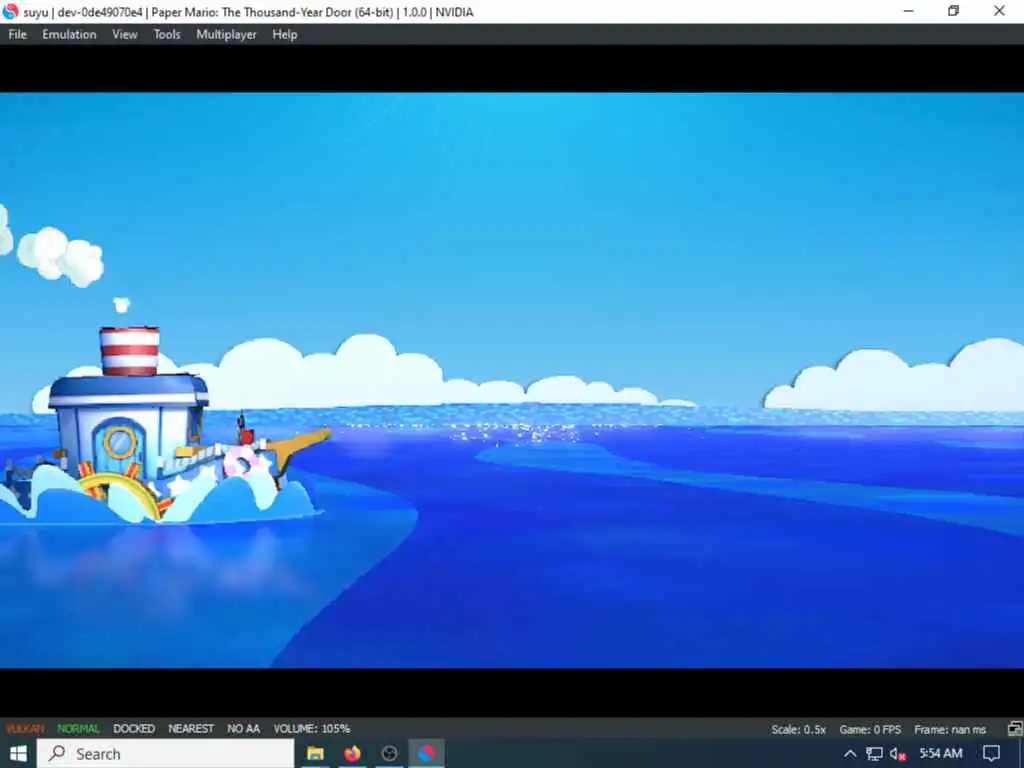Change the NEAREST scaling filter button
This screenshot has width=1024, height=768.
[191, 728]
